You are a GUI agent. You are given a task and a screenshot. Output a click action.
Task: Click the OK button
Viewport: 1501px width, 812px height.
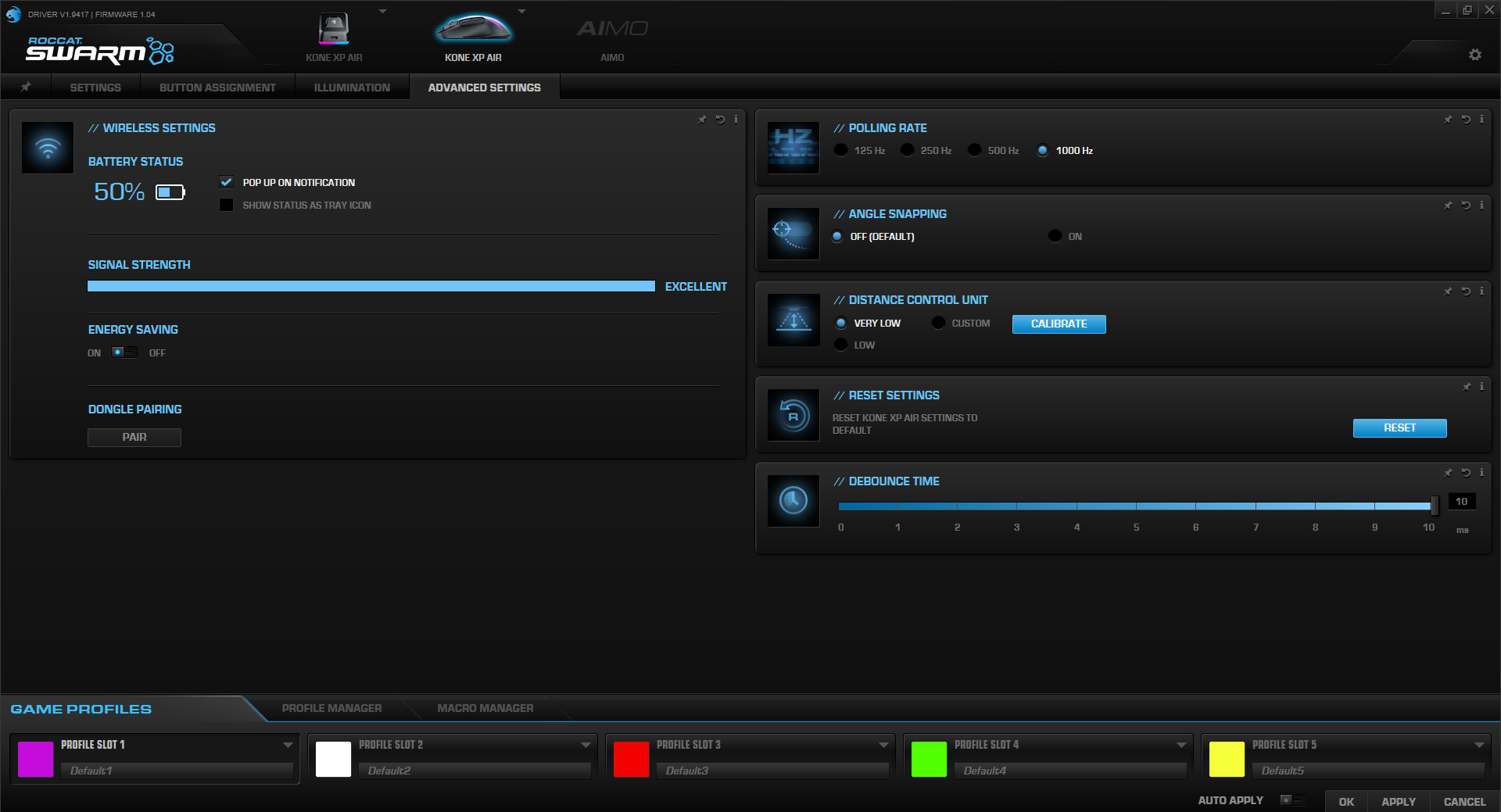tap(1346, 801)
